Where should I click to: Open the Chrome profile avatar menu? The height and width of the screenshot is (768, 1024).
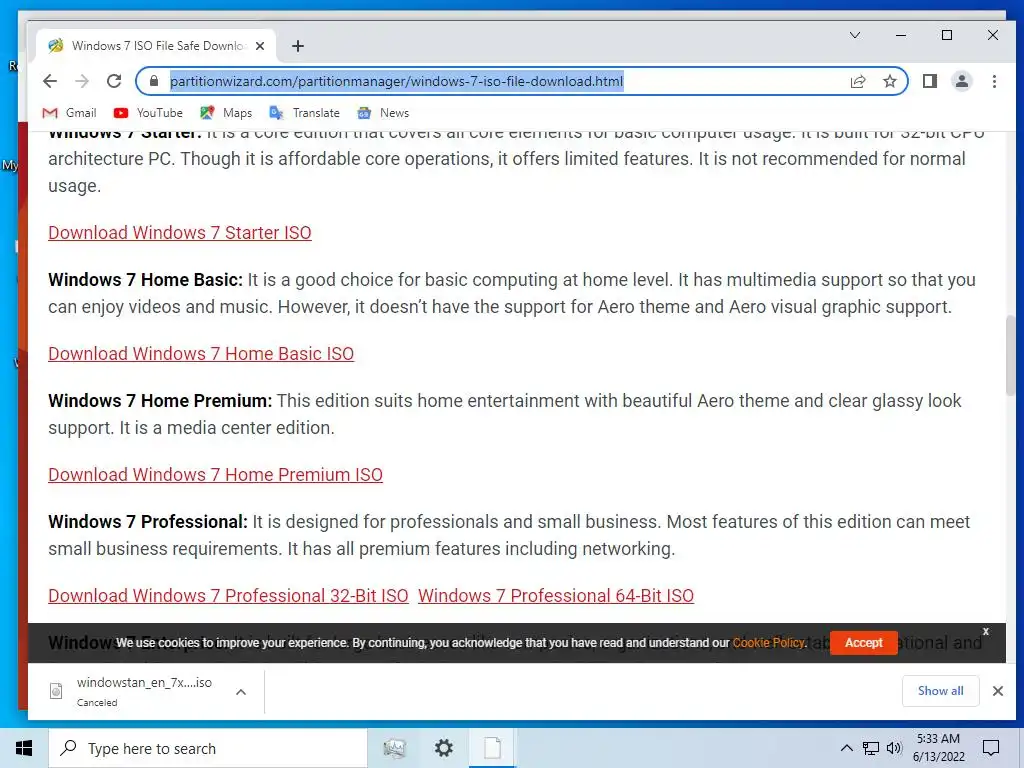pos(962,81)
